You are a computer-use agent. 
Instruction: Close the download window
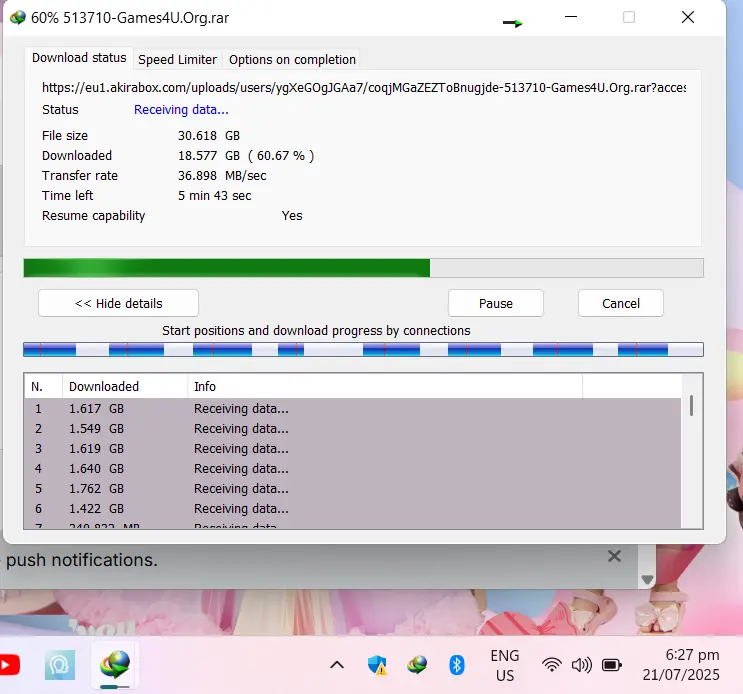(688, 17)
